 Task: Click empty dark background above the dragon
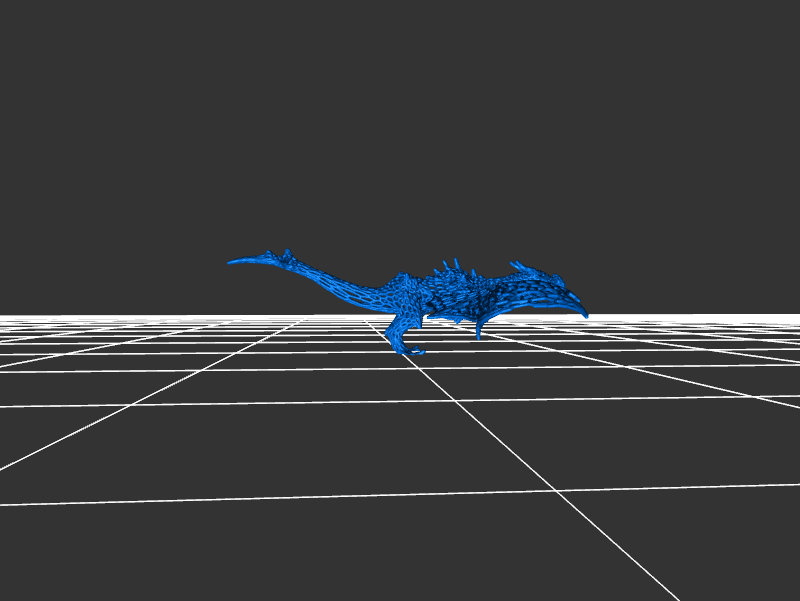pyautogui.click(x=400, y=120)
